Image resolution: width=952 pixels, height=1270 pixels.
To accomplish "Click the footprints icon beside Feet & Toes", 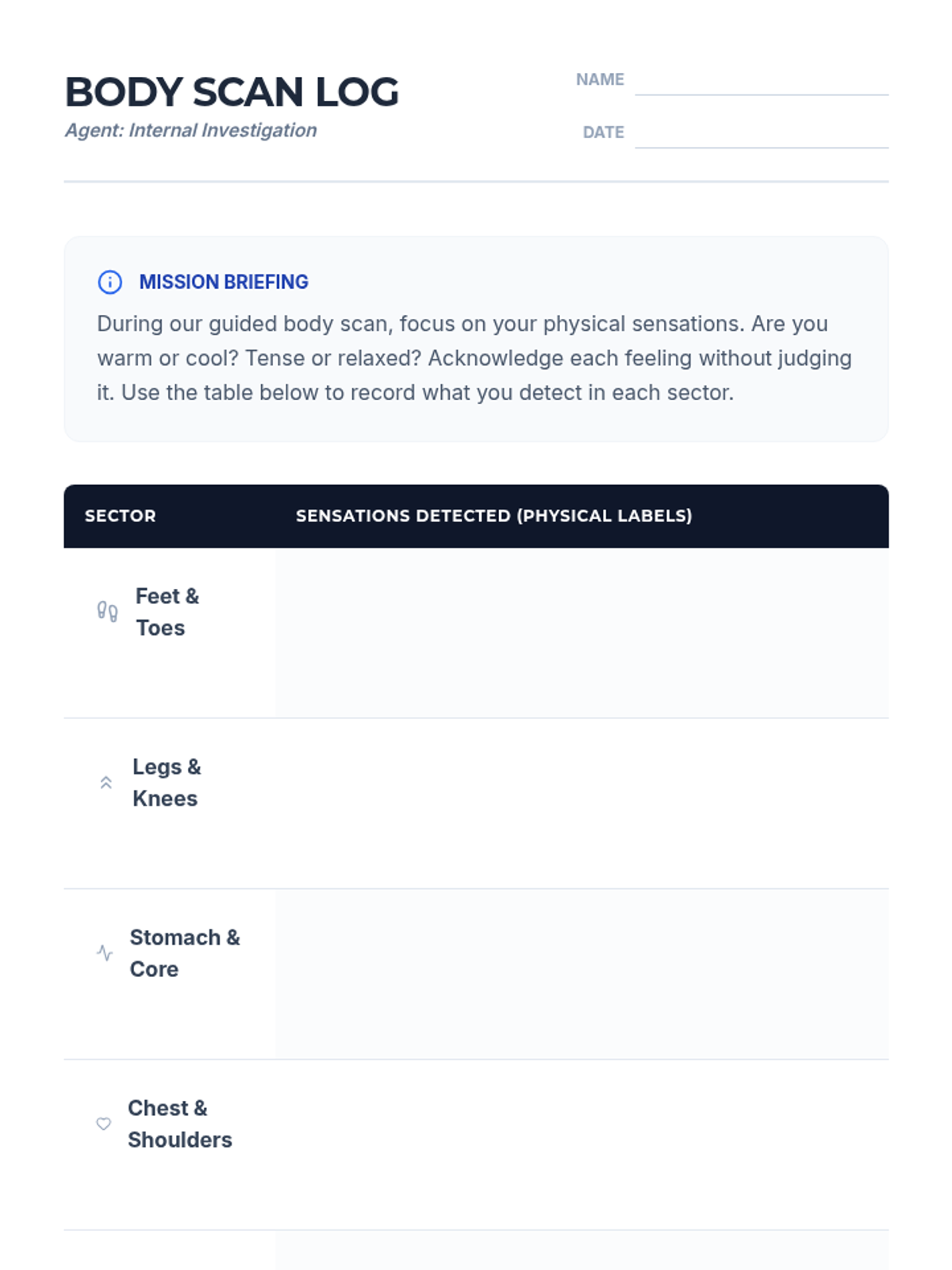I will (x=107, y=611).
